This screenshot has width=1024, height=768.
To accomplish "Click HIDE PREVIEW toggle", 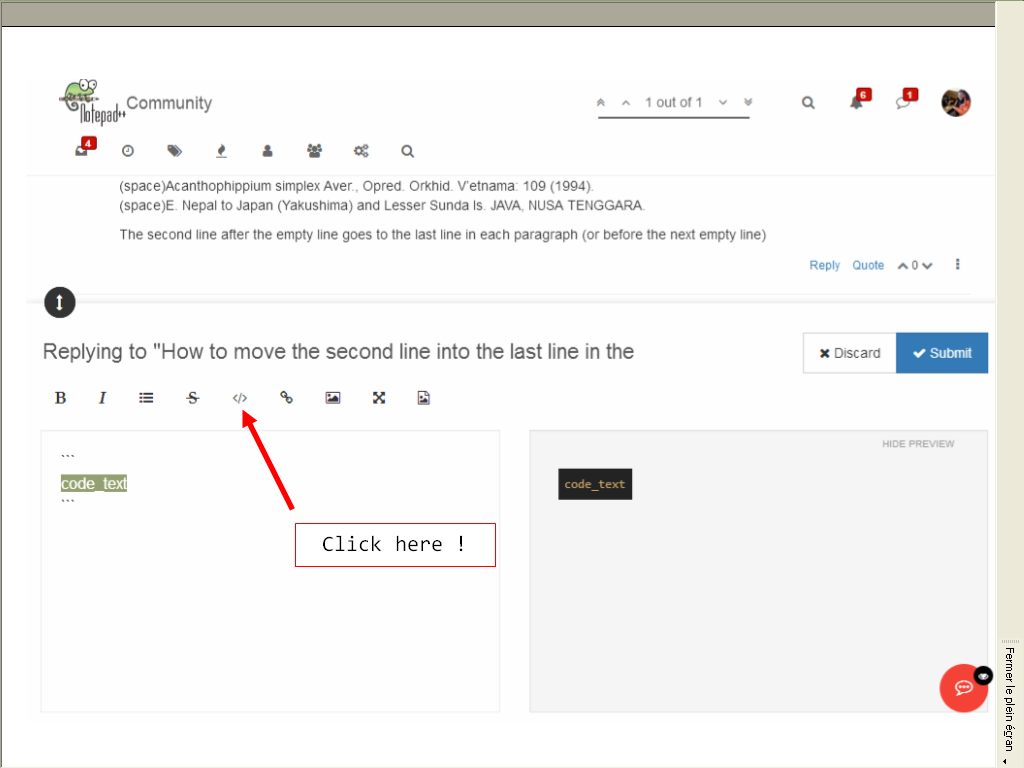I will click(918, 444).
